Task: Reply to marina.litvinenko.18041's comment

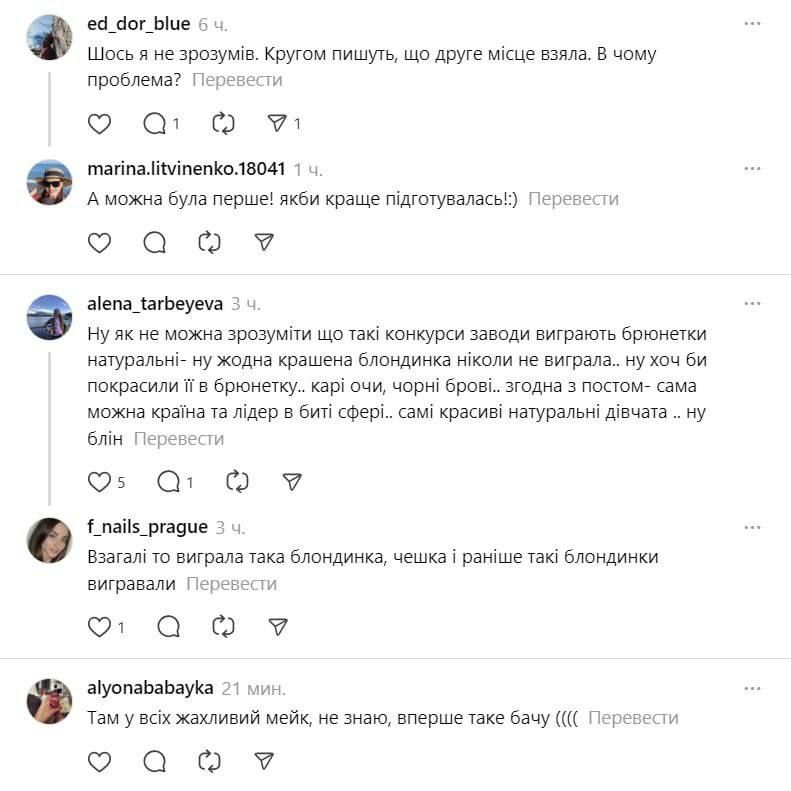Action: (x=155, y=242)
